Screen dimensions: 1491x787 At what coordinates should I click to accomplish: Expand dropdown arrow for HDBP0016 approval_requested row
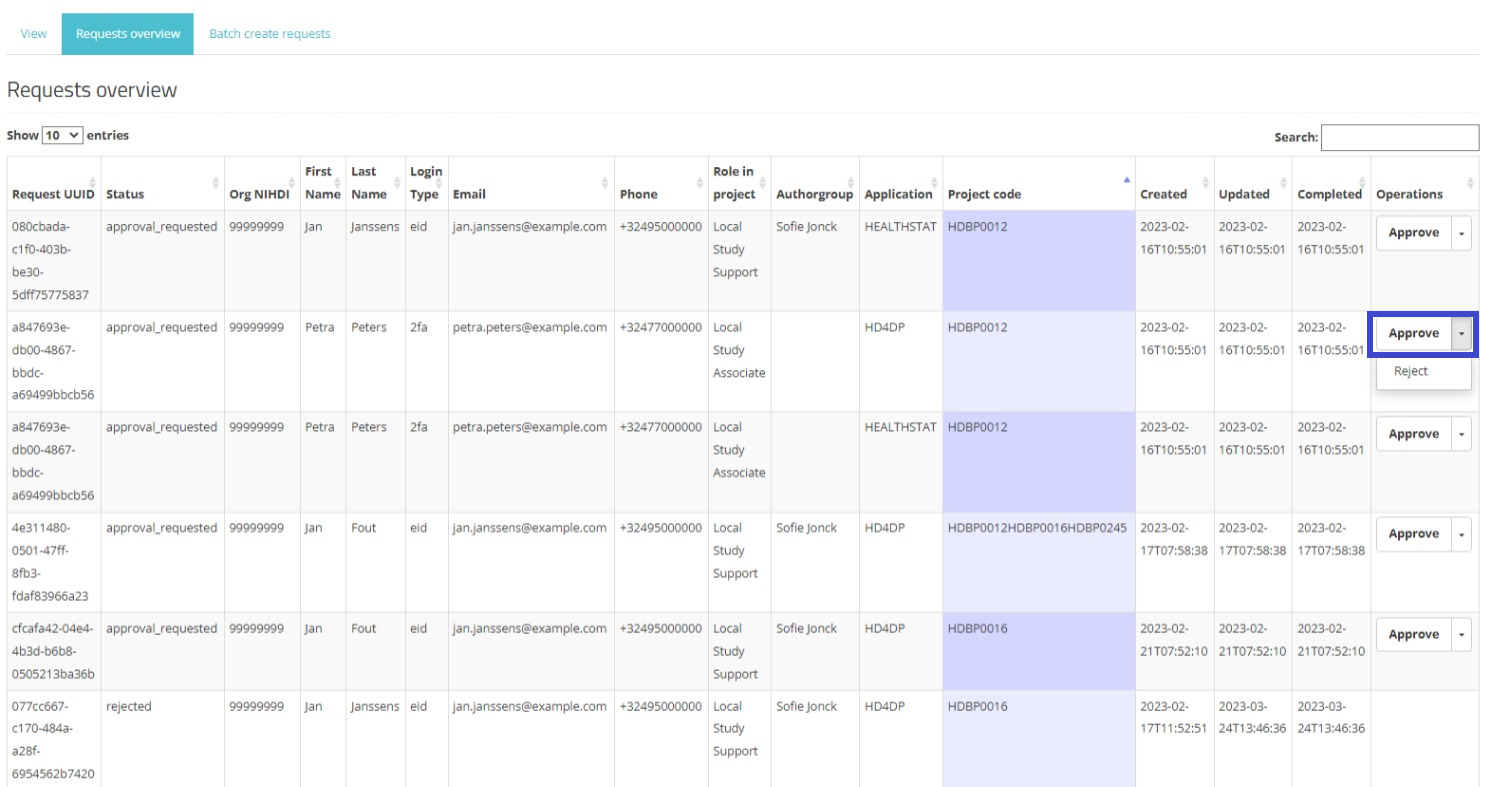[x=1461, y=635]
